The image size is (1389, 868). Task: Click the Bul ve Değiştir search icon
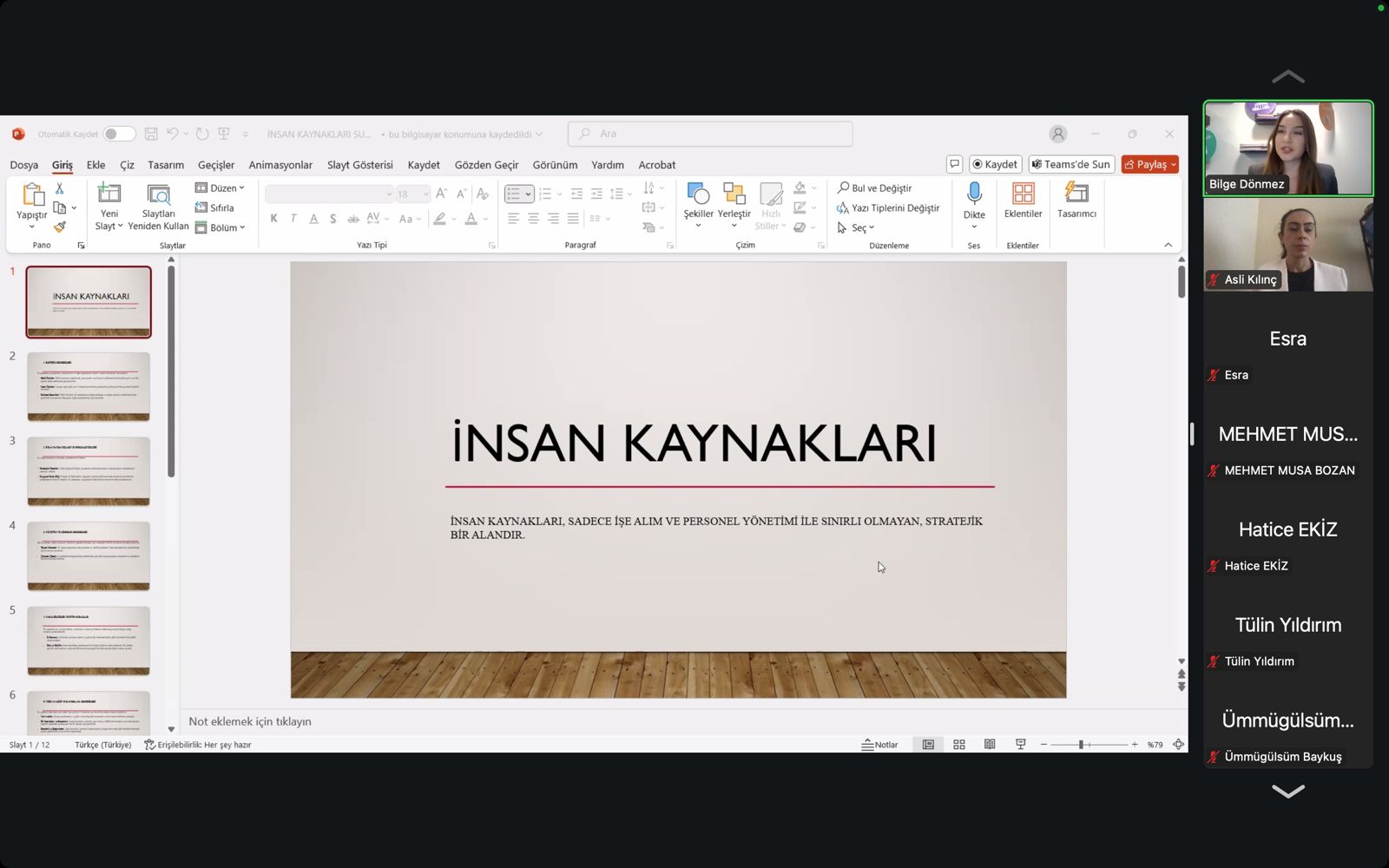pyautogui.click(x=843, y=187)
